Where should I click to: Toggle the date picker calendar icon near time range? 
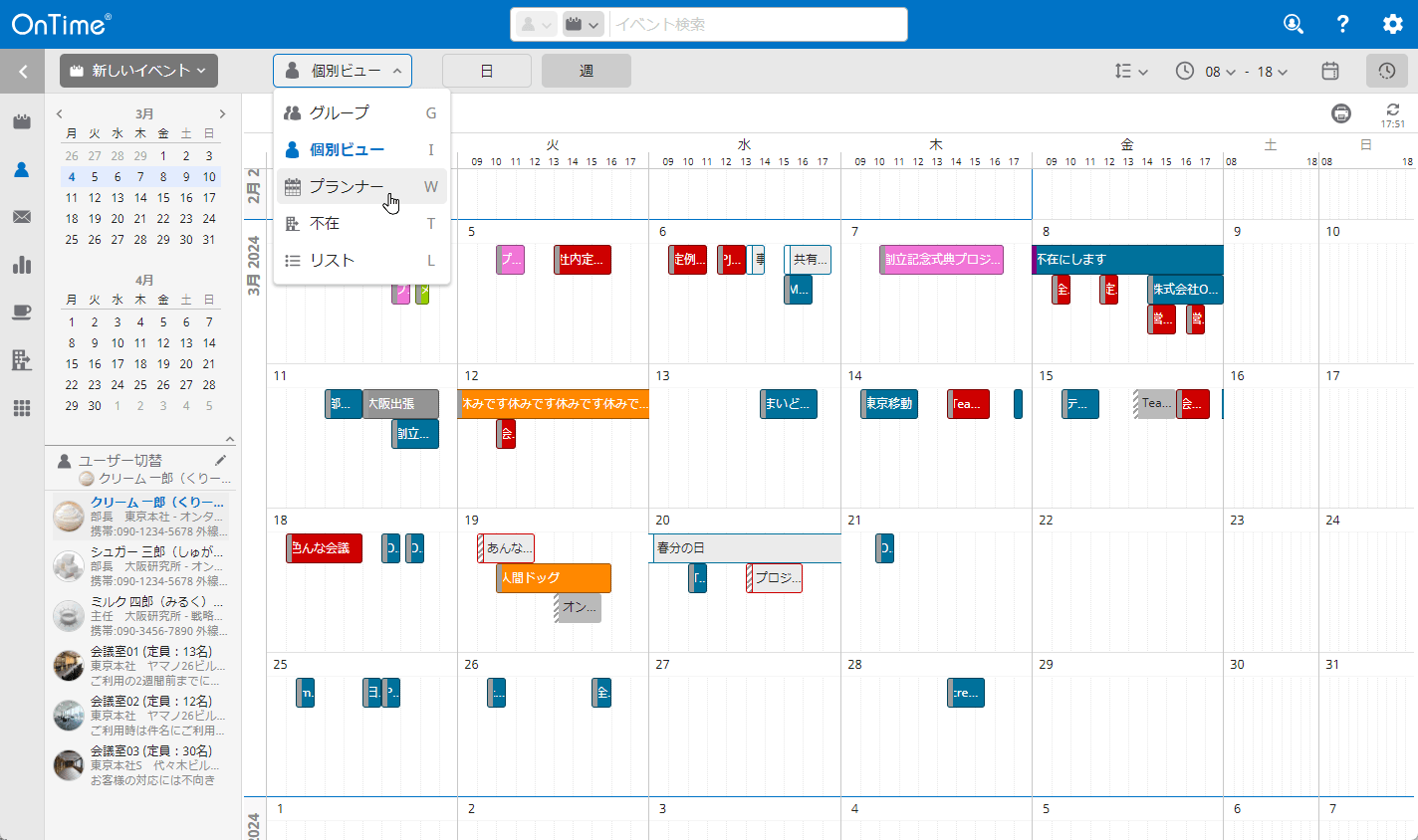(x=1329, y=71)
